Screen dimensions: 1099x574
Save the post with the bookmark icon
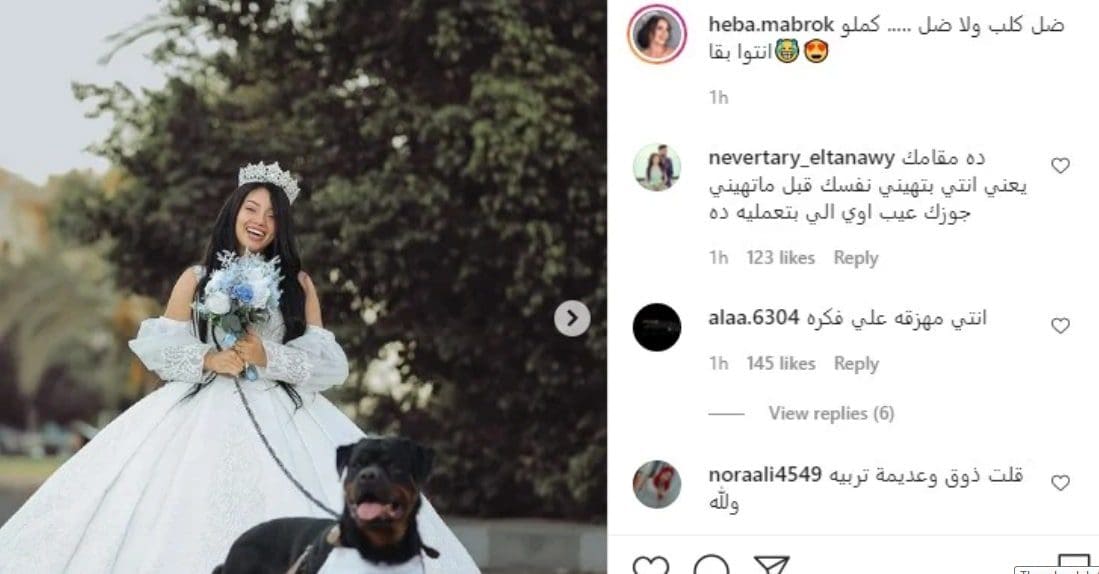1073,563
